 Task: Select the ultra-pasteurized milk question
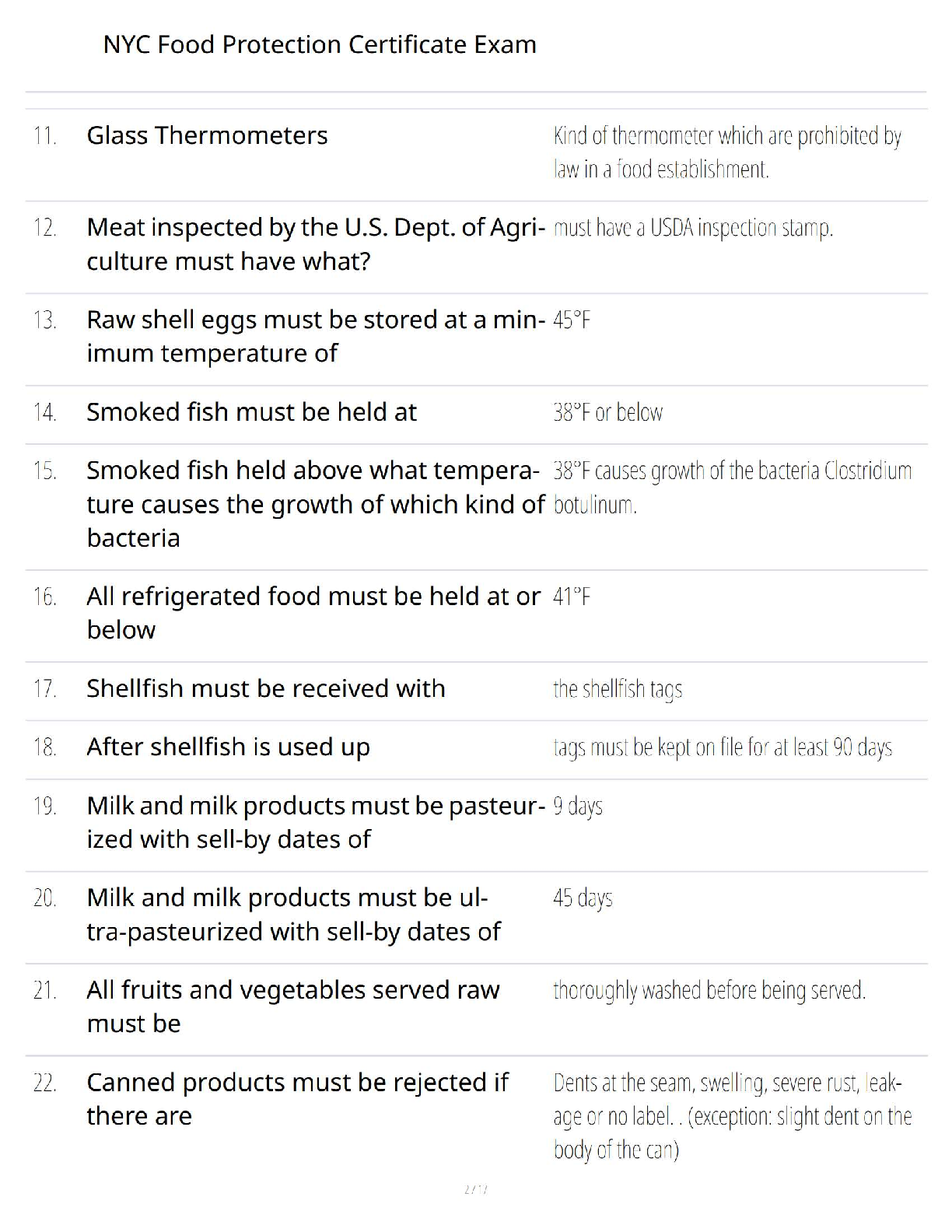293,914
